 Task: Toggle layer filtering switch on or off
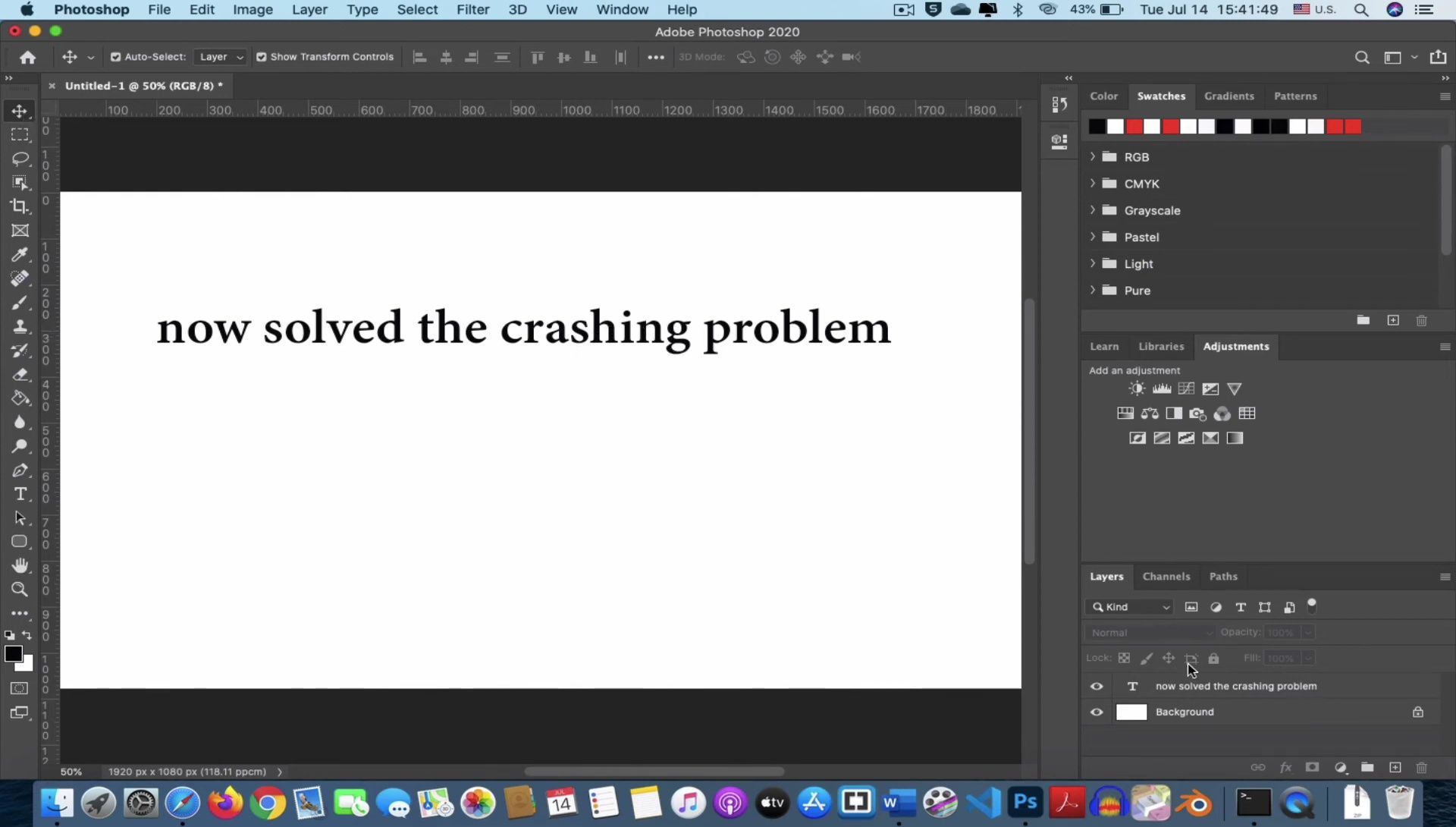coord(1312,605)
